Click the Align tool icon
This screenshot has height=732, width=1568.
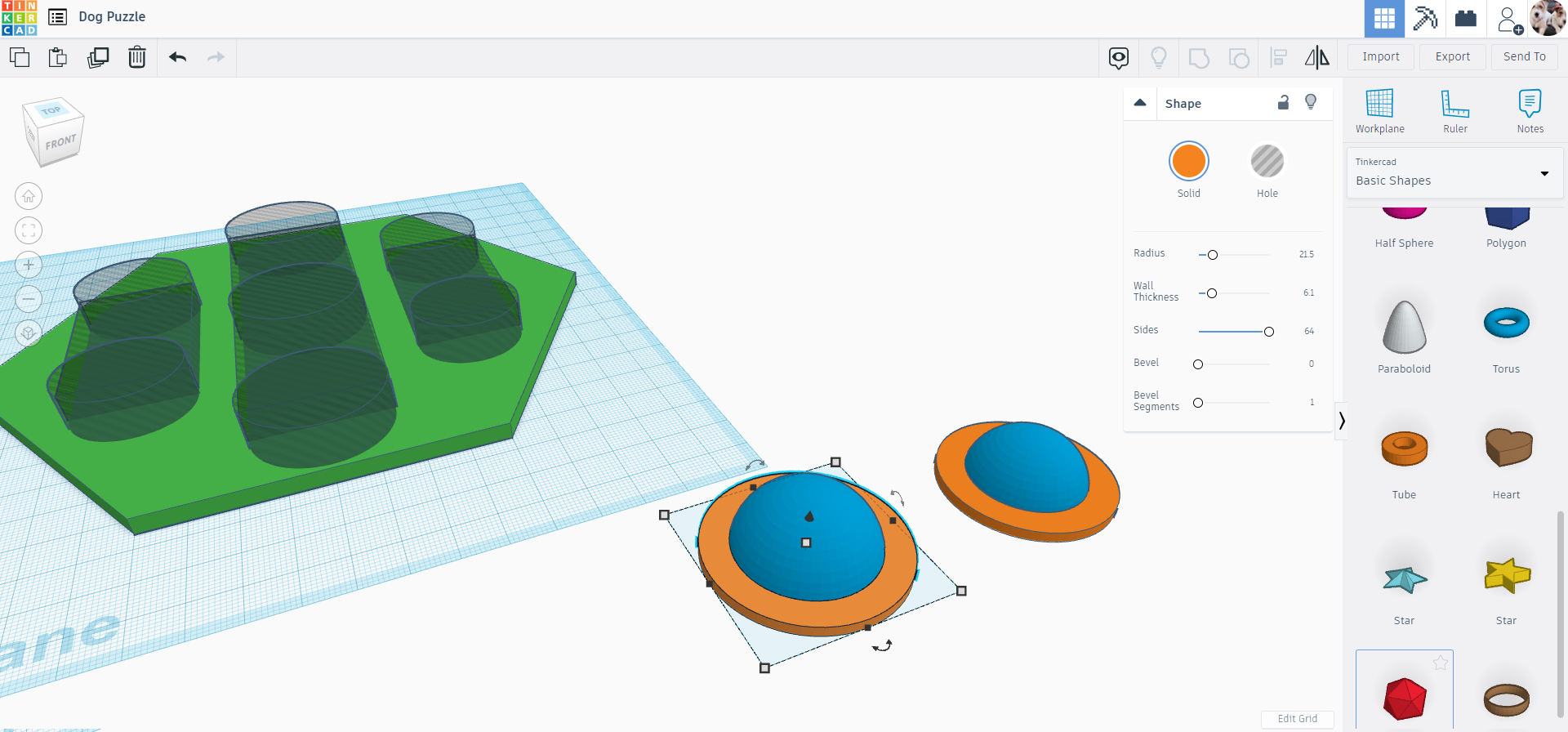(x=1279, y=57)
